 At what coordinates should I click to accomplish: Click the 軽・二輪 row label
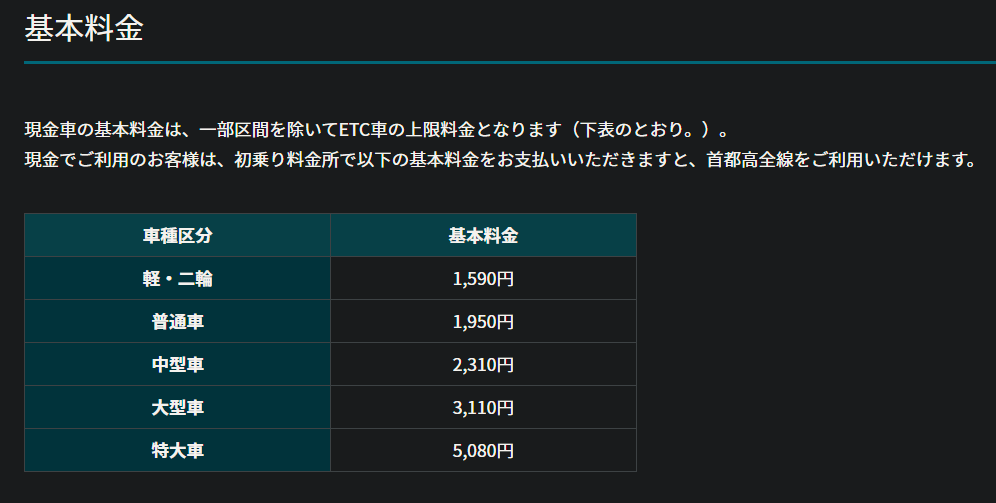pos(177,278)
